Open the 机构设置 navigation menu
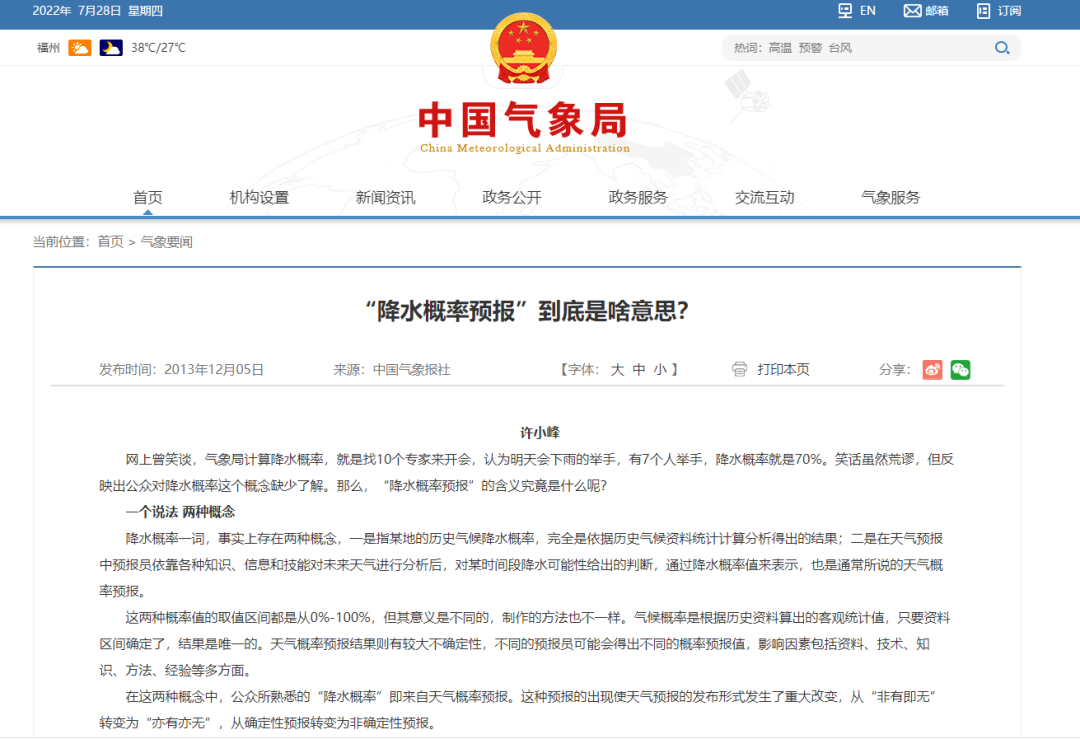 259,197
